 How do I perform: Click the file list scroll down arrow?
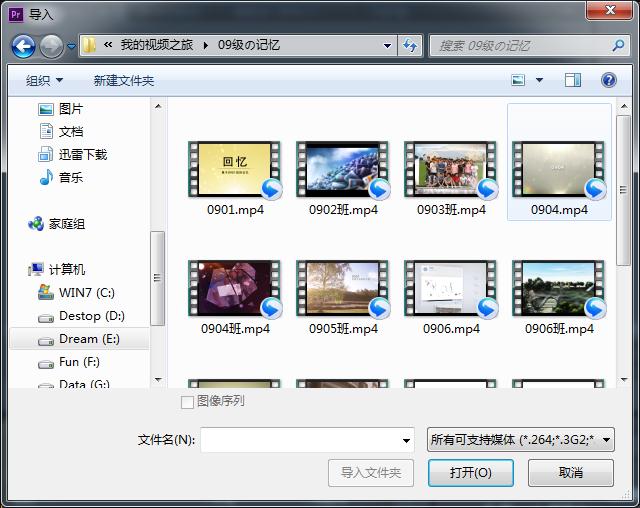[x=624, y=380]
